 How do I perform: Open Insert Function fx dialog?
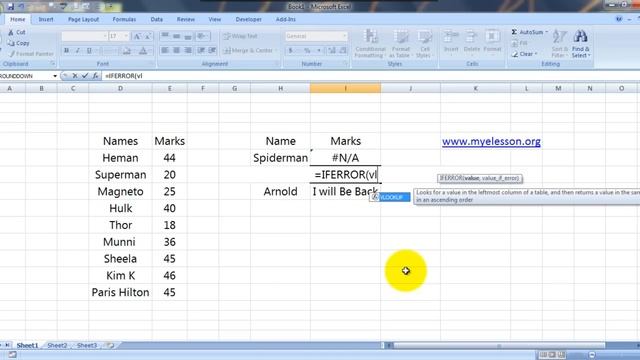click(x=95, y=76)
